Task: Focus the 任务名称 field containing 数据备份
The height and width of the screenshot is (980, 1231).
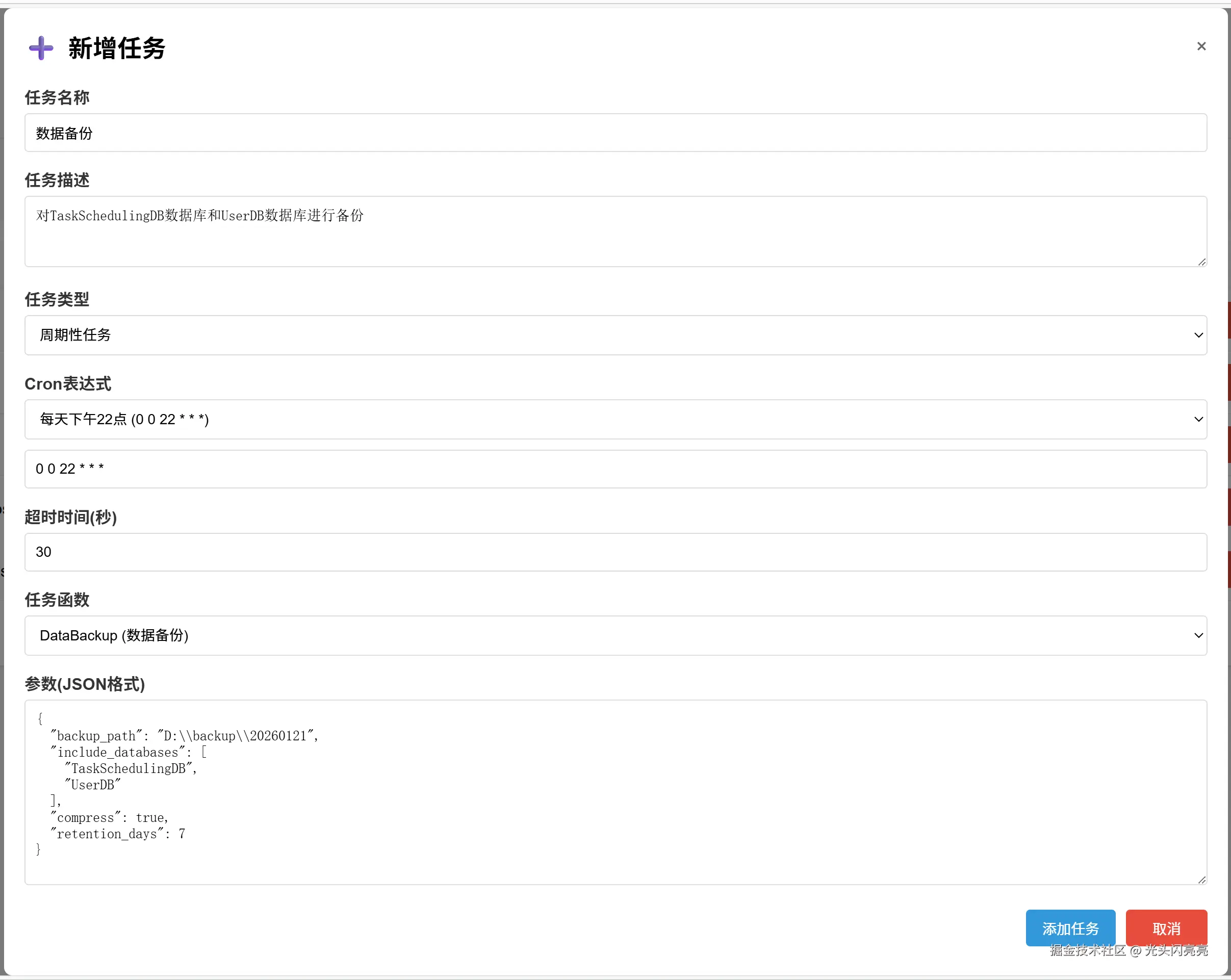Action: [615, 133]
